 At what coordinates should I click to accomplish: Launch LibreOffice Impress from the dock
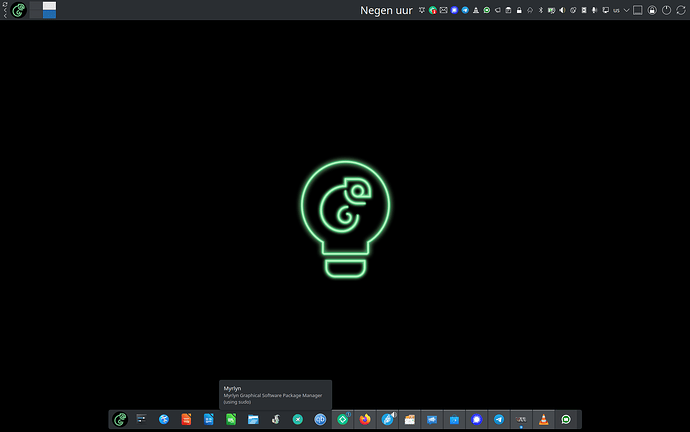point(186,420)
